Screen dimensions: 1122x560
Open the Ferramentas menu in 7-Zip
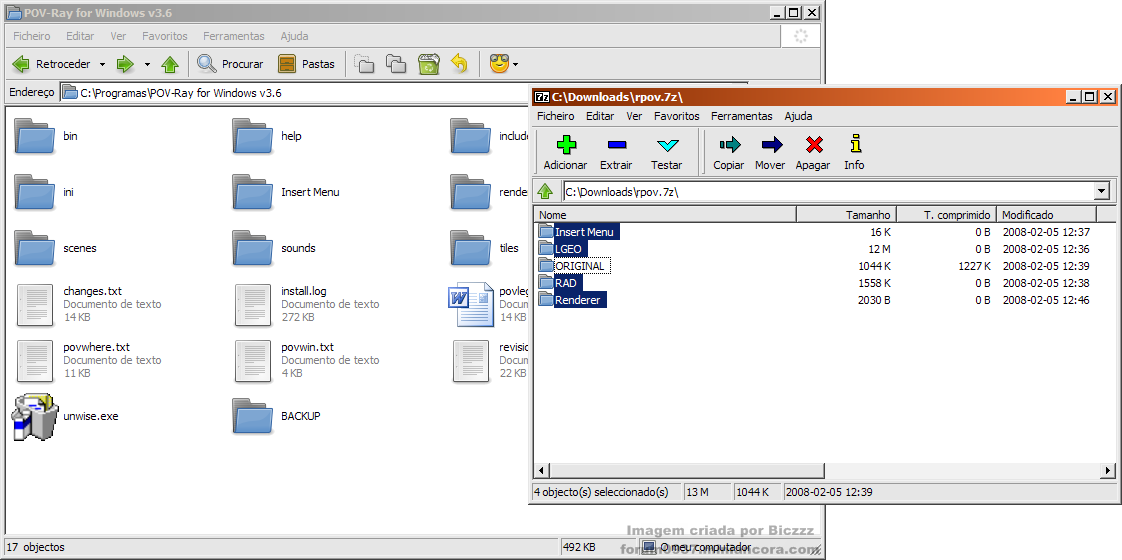[x=741, y=116]
